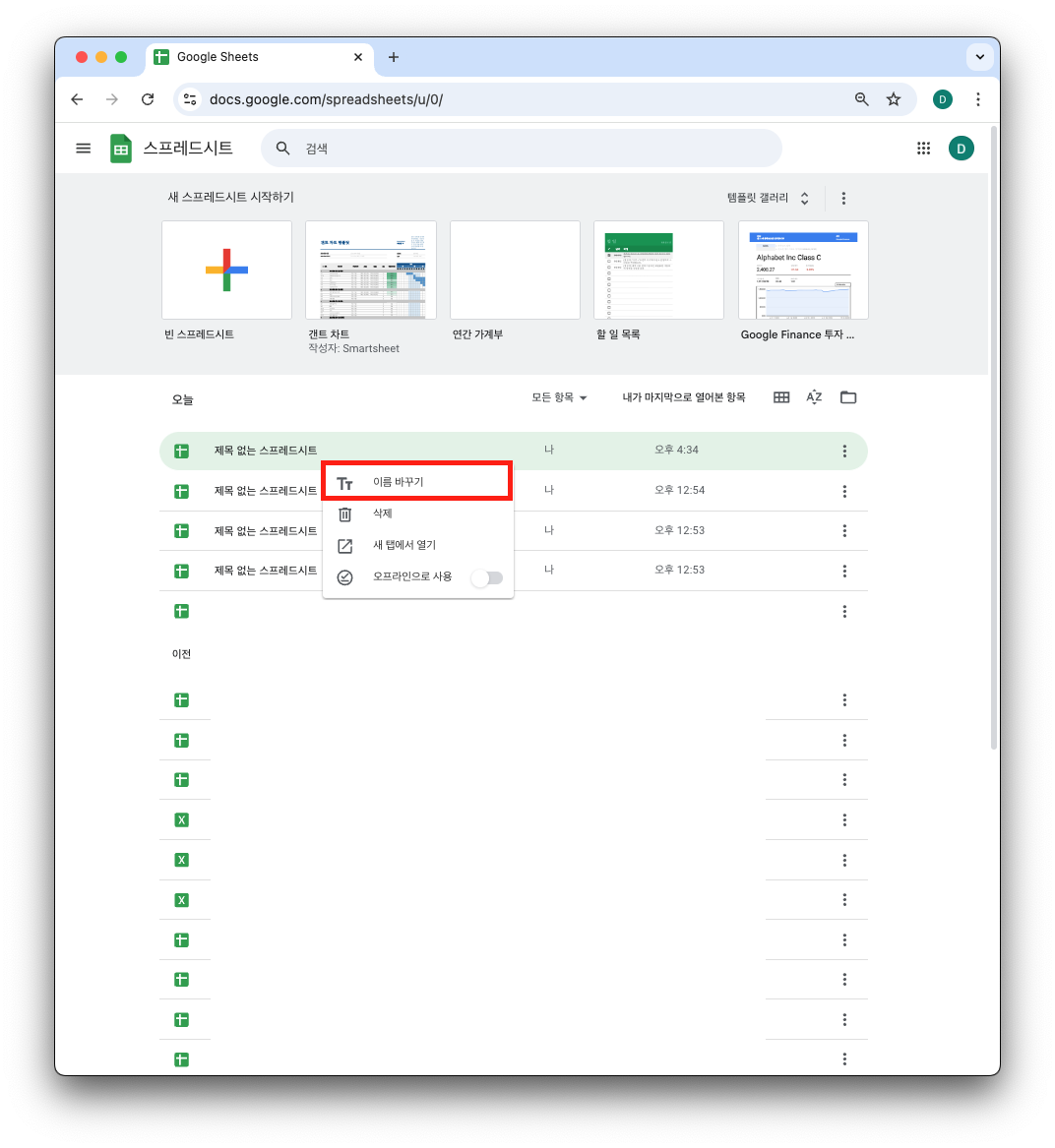The image size is (1055, 1148).
Task: Bookmark this page with the star icon
Action: 893,99
